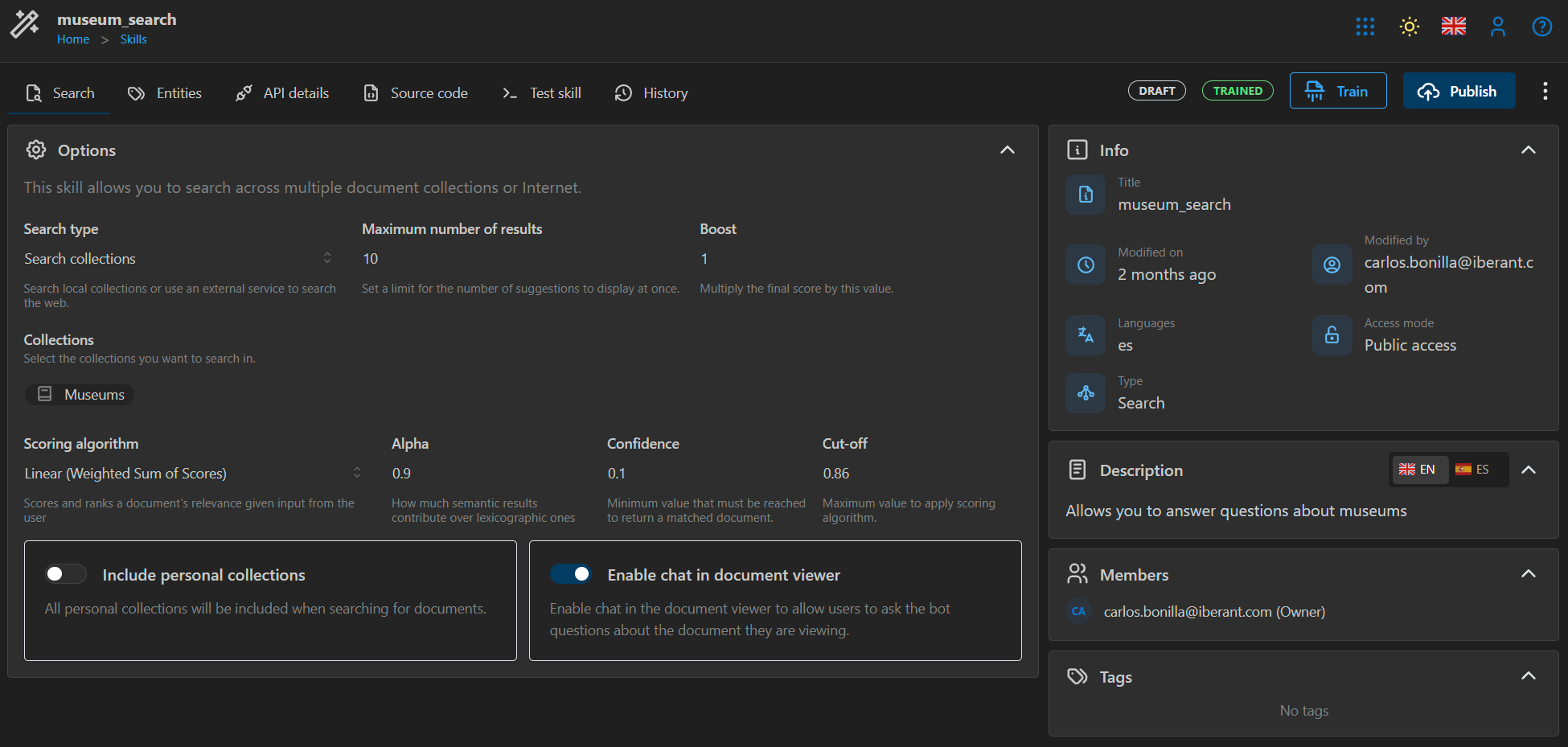1568x747 pixels.
Task: Change language via UK flag icon
Action: coord(1454,27)
